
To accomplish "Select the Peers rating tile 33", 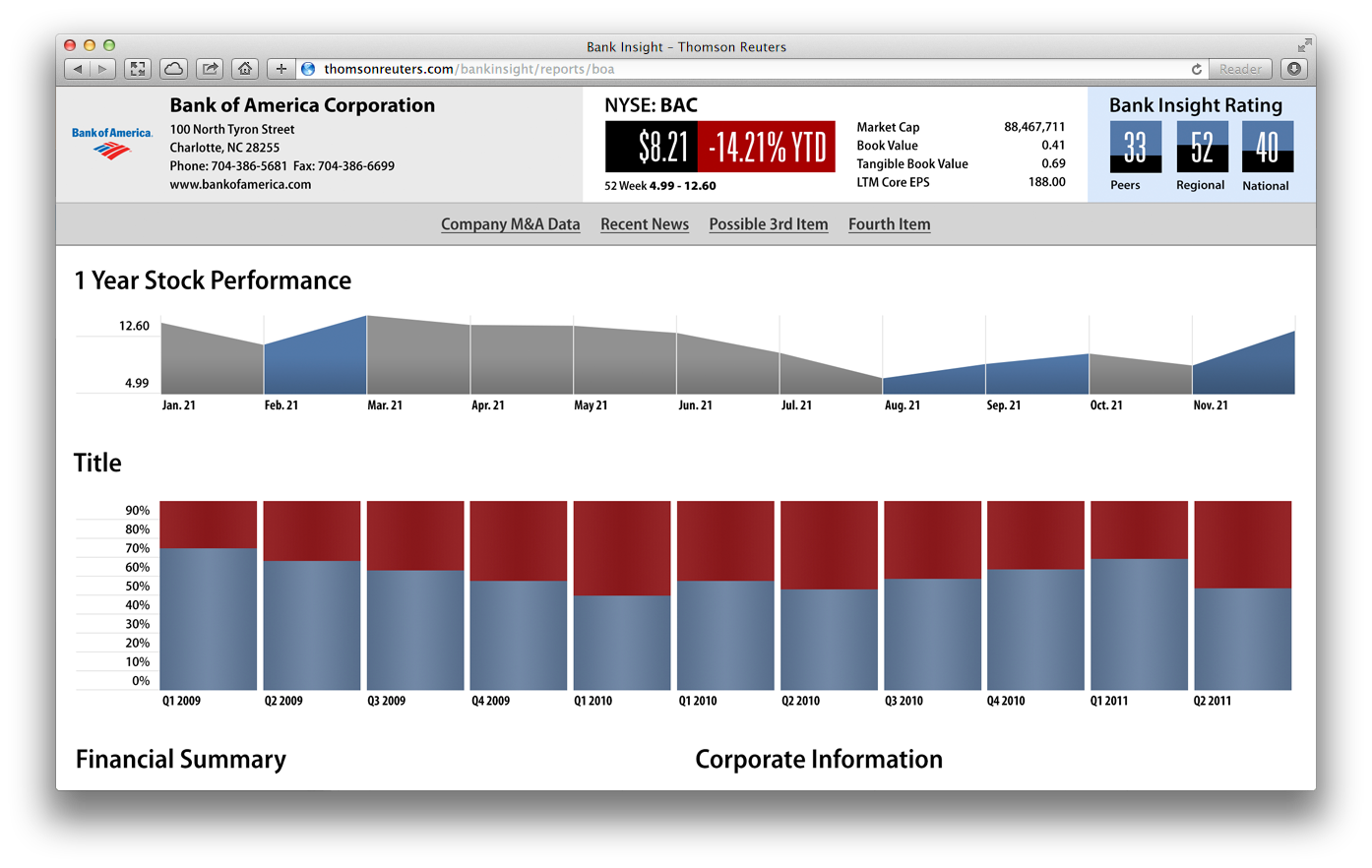I will click(1136, 147).
